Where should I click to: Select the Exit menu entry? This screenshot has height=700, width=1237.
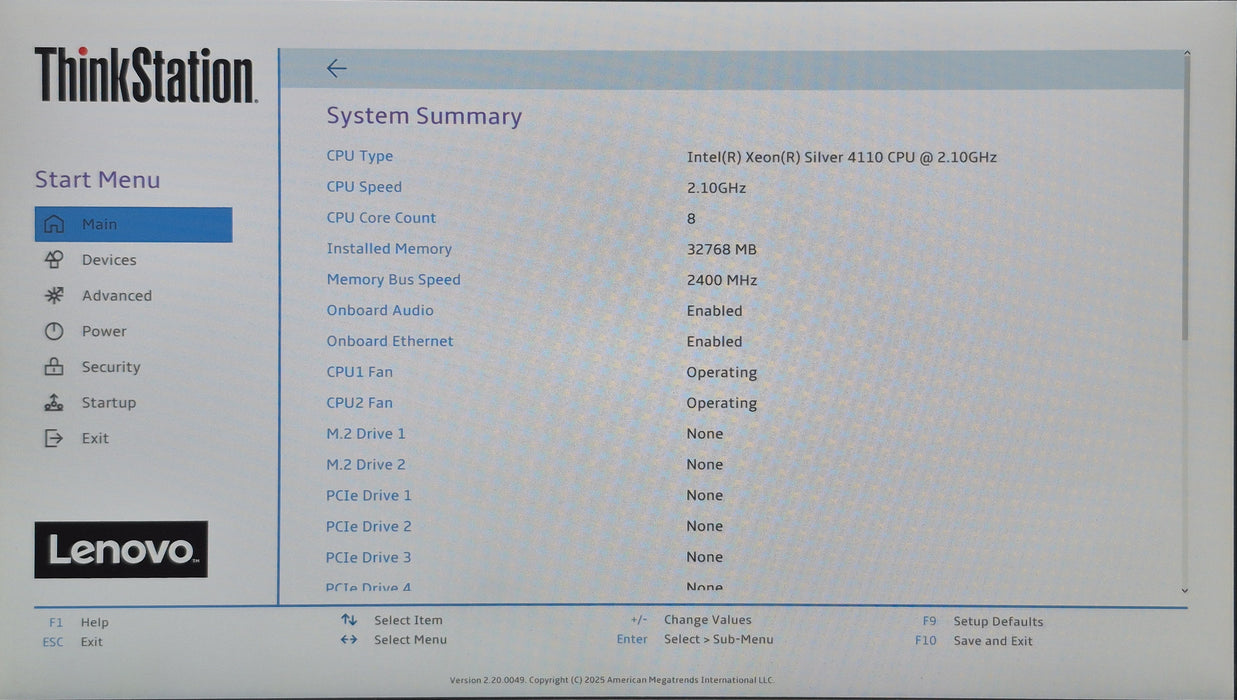point(95,437)
